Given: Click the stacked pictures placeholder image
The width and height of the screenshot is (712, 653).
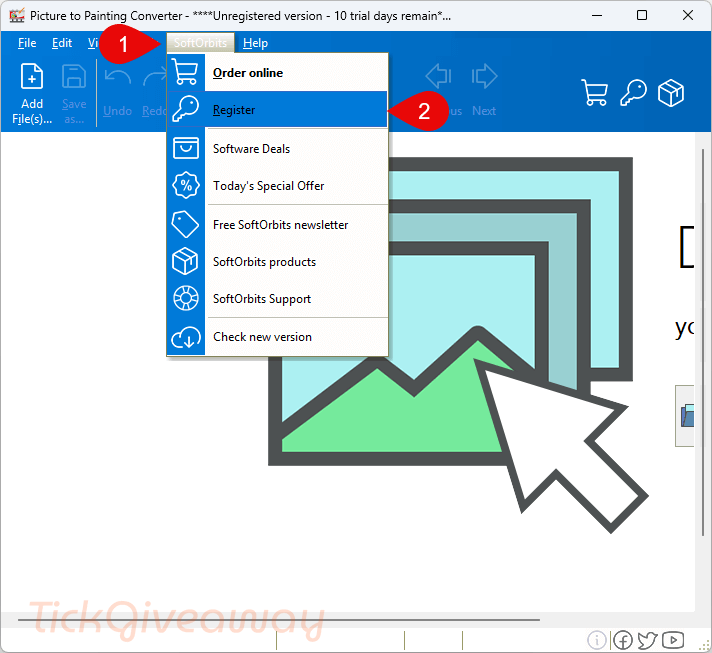Looking at the screenshot, I should (x=459, y=345).
